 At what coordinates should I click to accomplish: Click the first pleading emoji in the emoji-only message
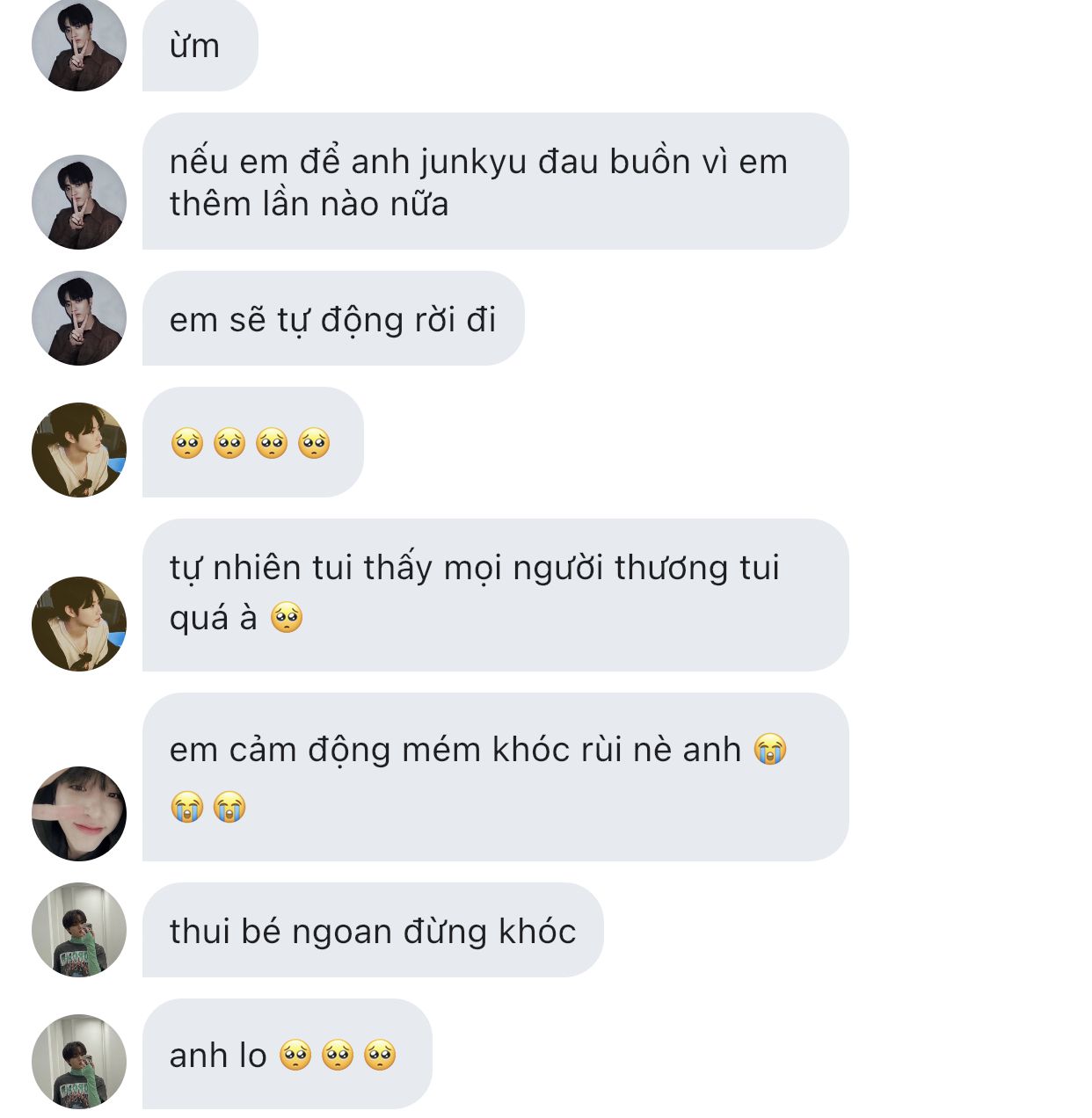click(x=187, y=443)
